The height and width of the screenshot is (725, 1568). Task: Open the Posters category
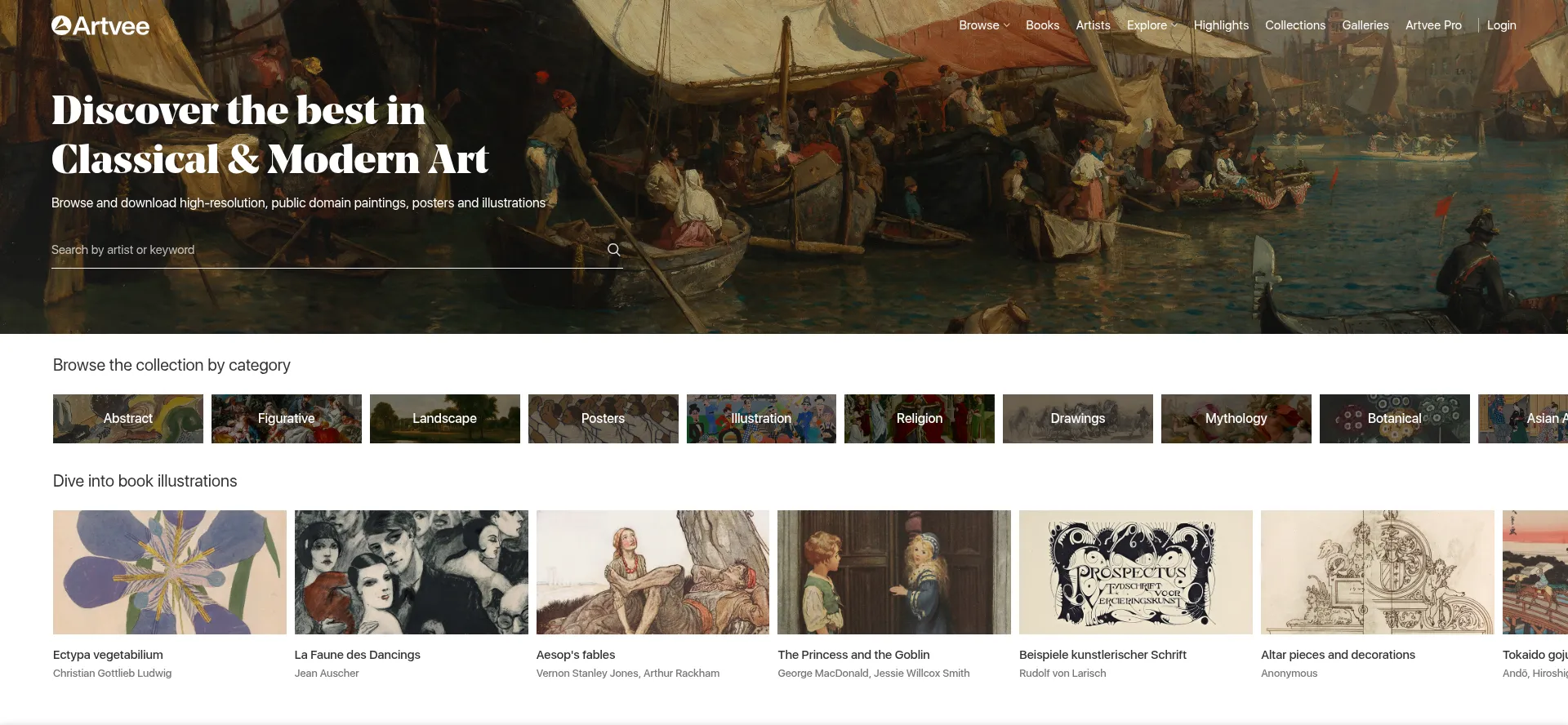click(604, 419)
